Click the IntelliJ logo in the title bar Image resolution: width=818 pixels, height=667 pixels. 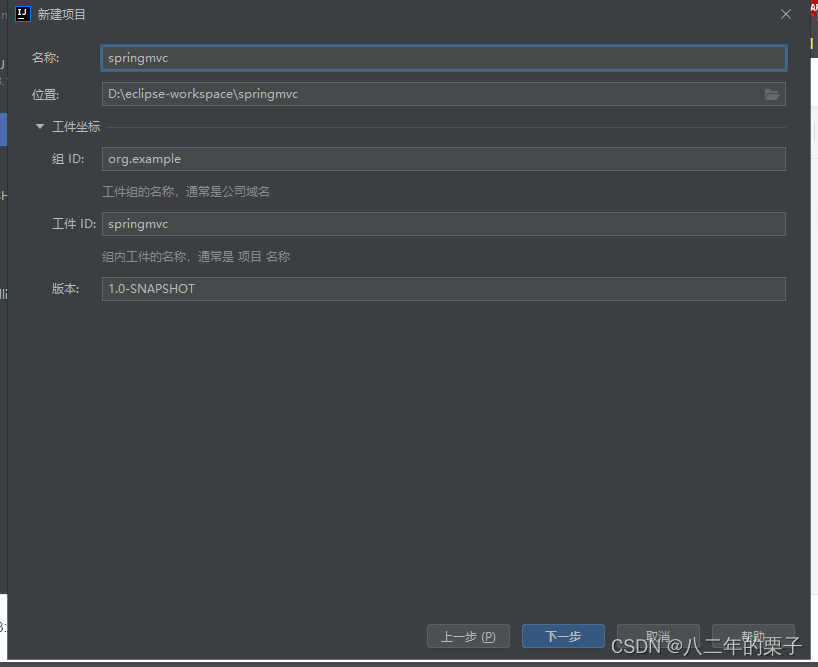23,14
